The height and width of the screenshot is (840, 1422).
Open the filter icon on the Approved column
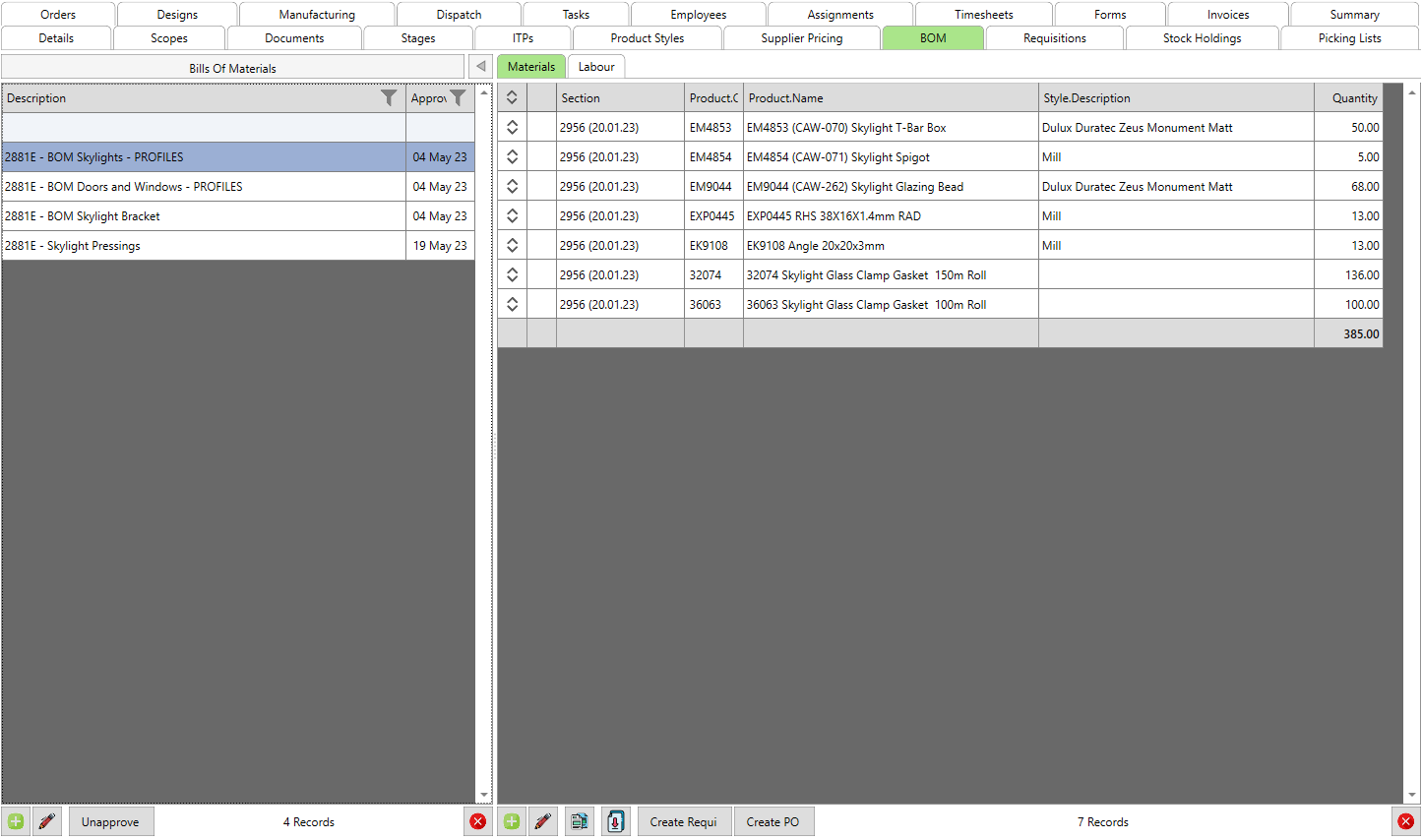click(x=459, y=98)
